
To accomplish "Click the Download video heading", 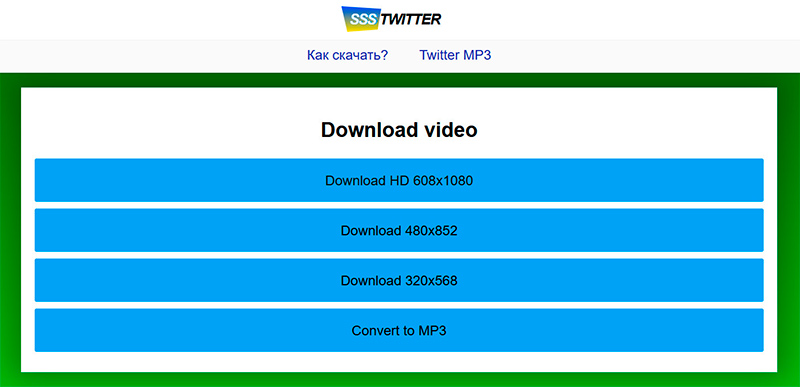I will click(x=399, y=130).
